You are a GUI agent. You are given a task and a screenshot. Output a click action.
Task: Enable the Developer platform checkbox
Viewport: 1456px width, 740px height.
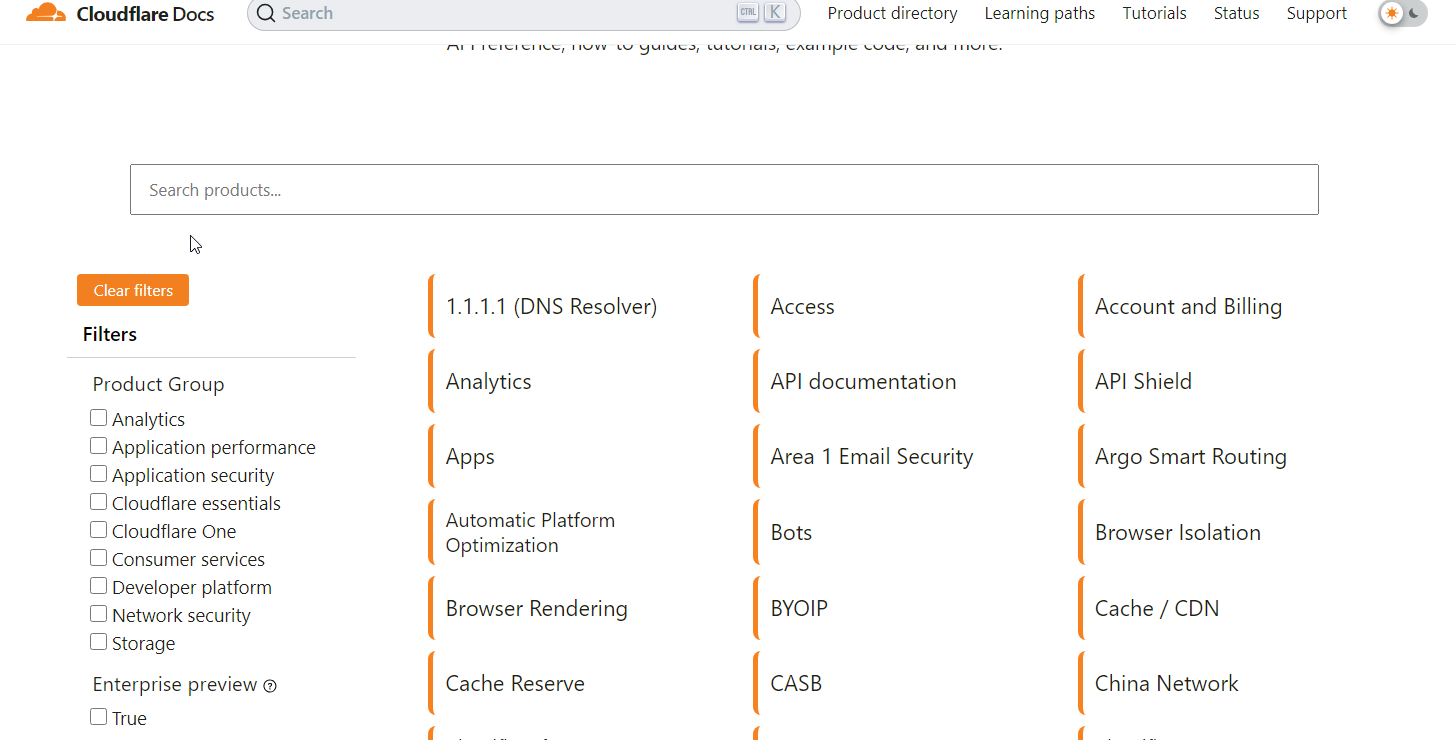tap(98, 586)
